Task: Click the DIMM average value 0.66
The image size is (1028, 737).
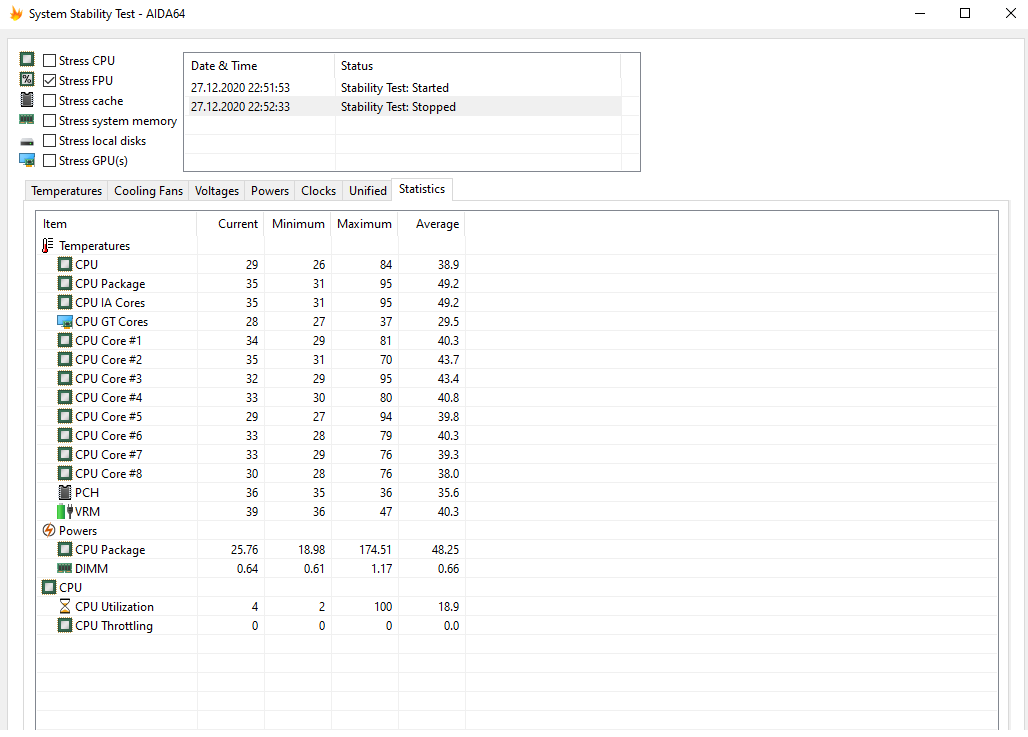Action: 448,568
